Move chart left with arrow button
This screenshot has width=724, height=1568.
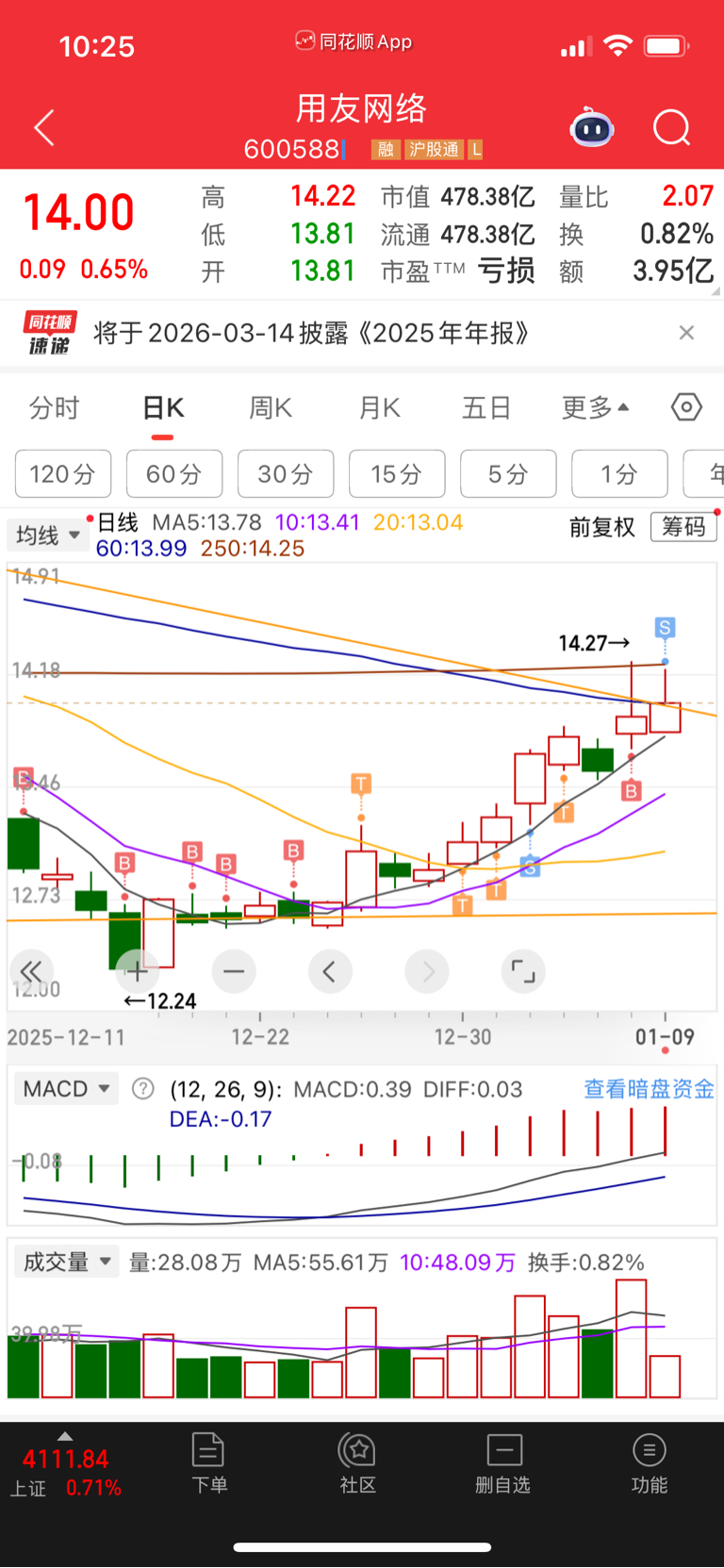pyautogui.click(x=330, y=971)
